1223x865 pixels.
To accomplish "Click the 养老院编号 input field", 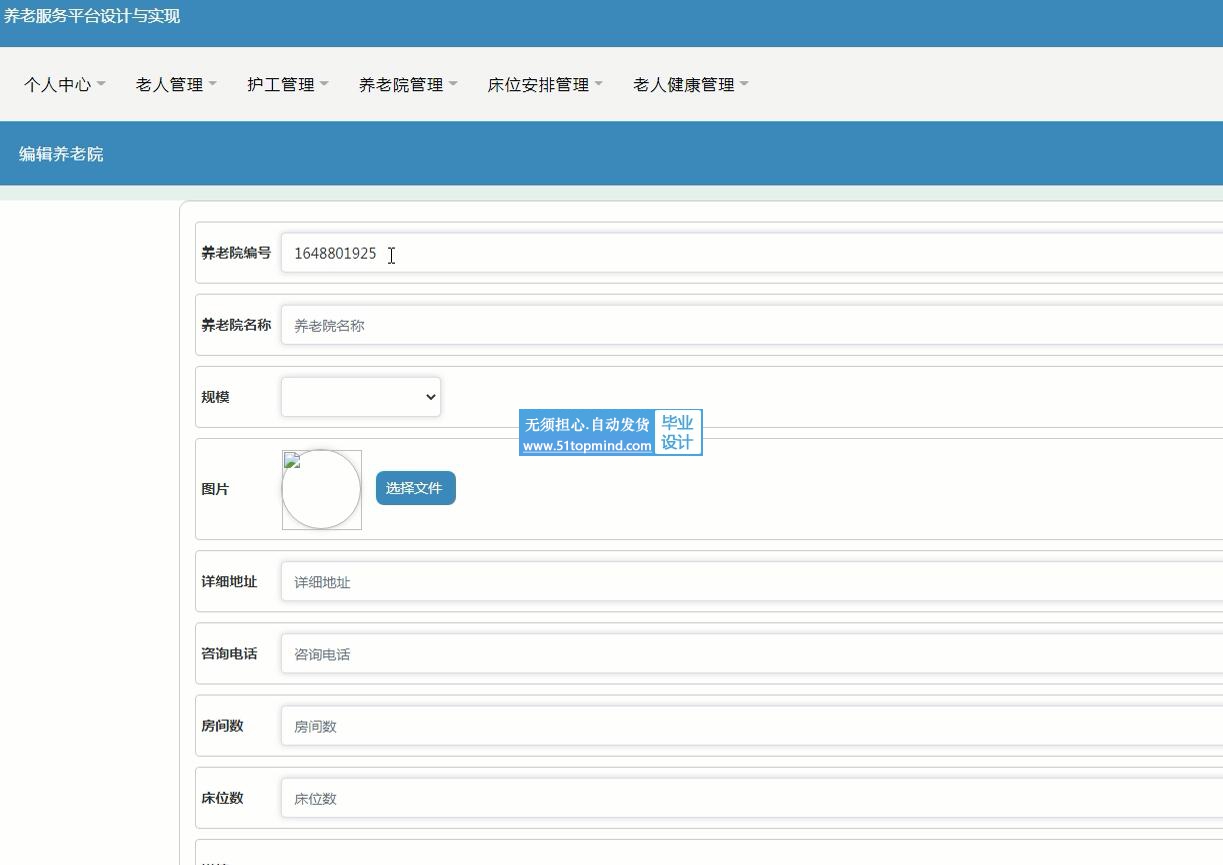I will (750, 254).
